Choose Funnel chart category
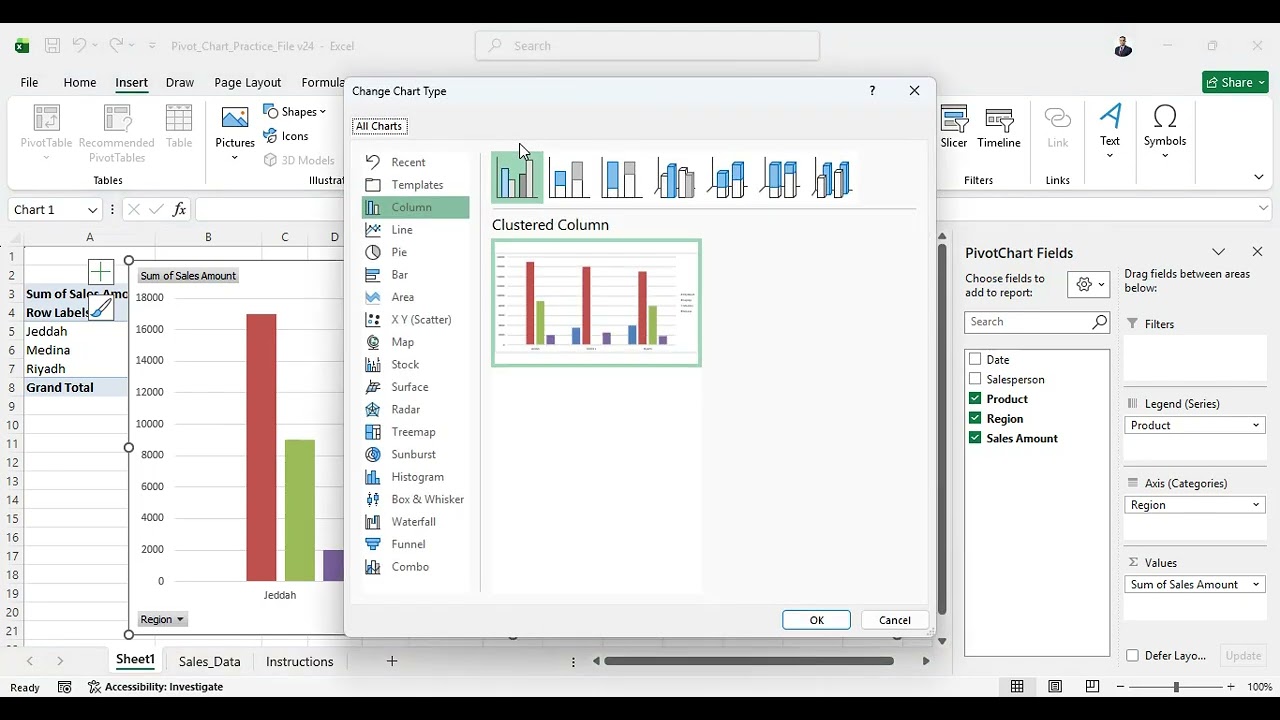 tap(415, 545)
